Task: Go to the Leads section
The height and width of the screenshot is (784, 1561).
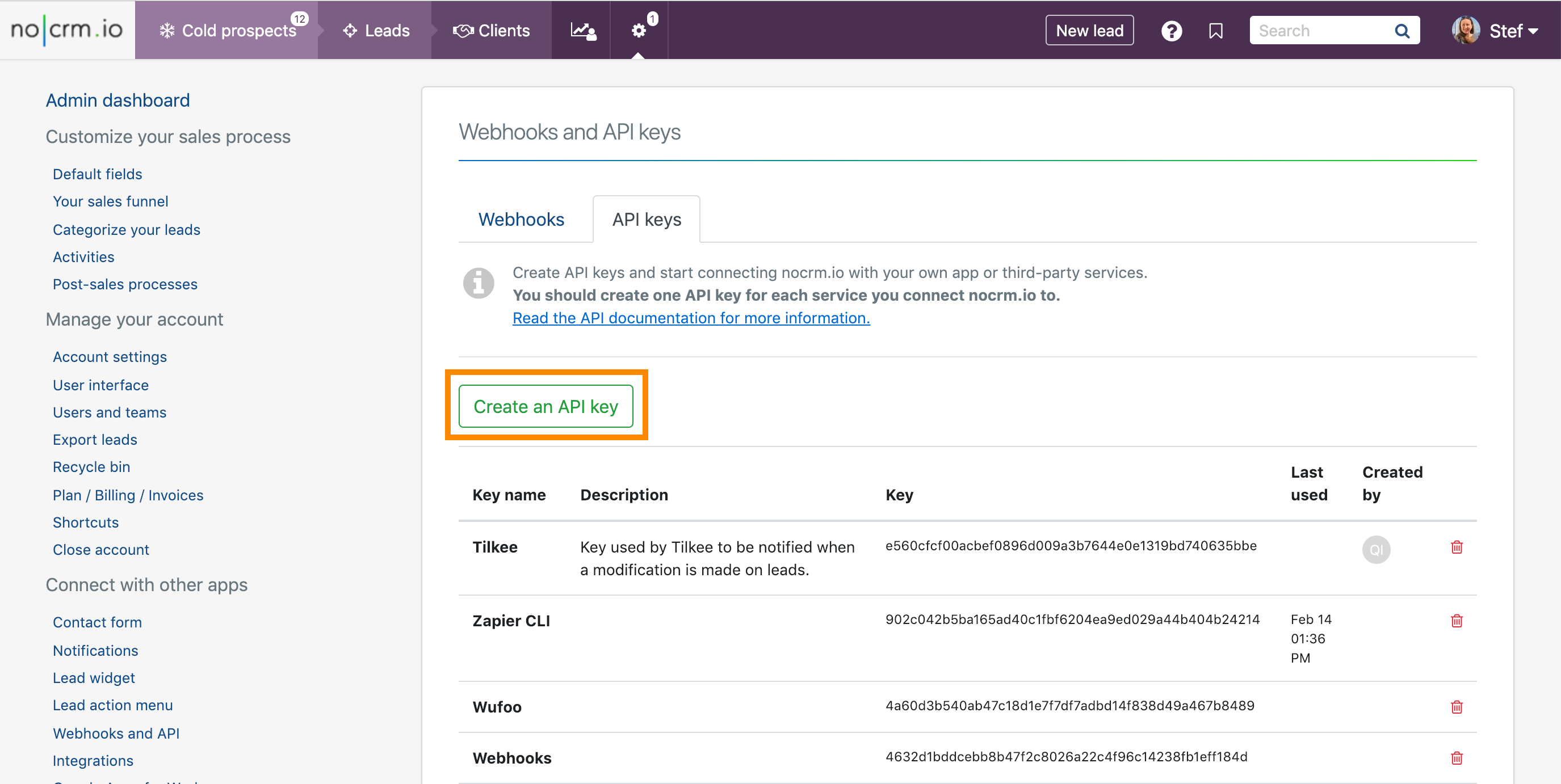Action: (376, 31)
